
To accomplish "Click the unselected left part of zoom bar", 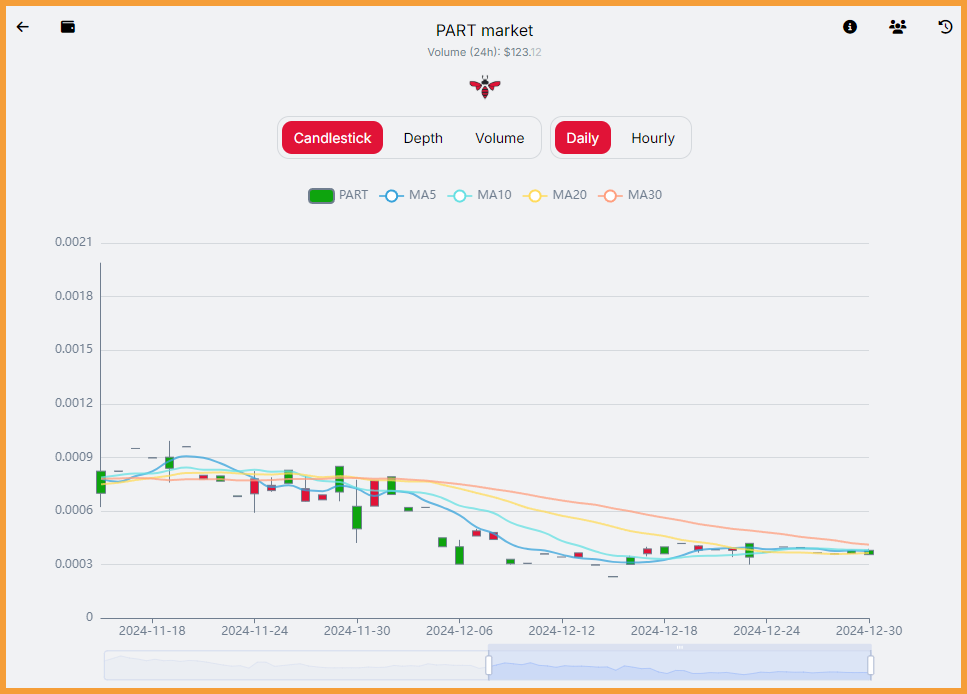I will point(295,666).
